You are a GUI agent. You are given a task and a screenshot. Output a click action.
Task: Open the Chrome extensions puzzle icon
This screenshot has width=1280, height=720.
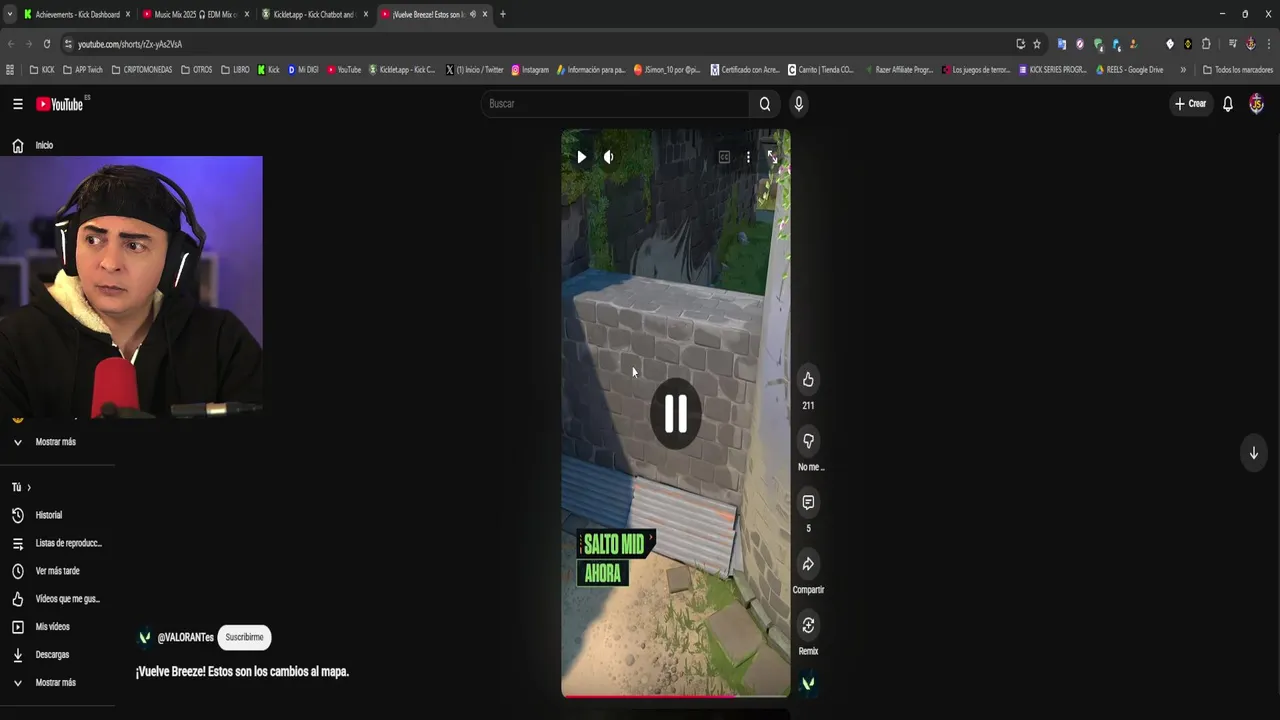point(1206,44)
